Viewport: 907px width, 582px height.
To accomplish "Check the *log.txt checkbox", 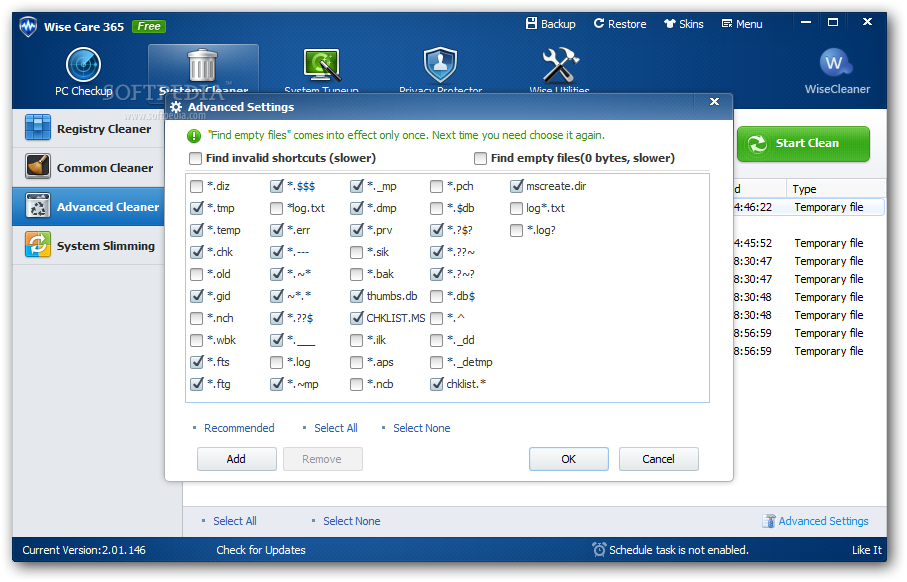I will click(x=276, y=208).
